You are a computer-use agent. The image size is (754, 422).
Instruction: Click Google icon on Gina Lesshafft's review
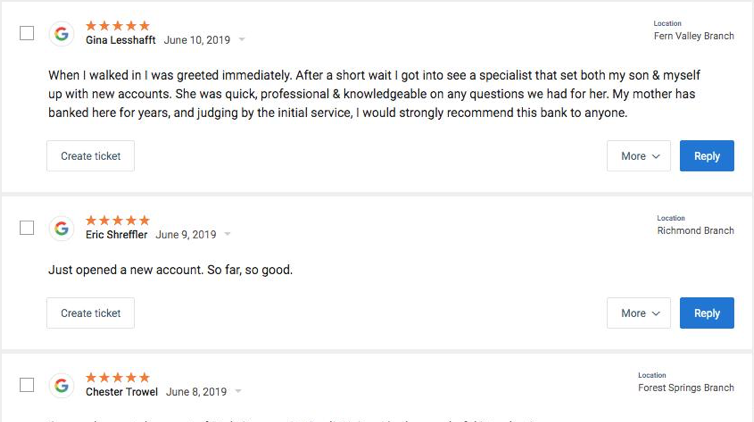click(62, 33)
